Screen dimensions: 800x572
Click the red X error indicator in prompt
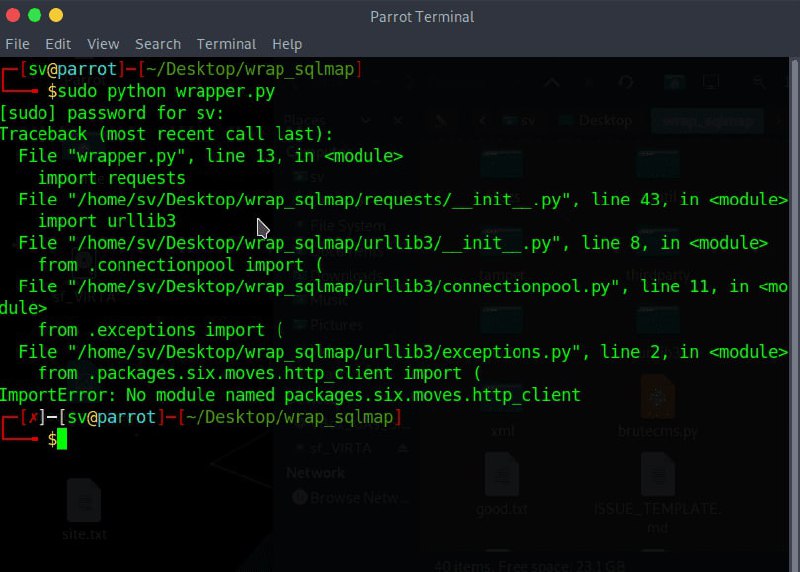point(37,417)
